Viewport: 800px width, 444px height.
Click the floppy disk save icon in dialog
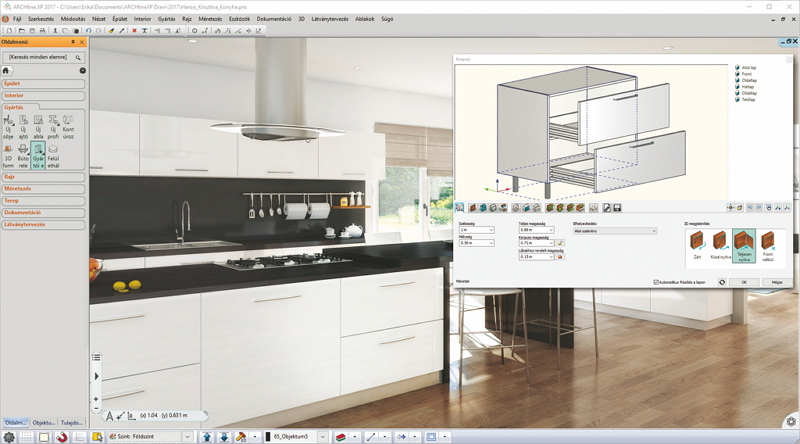tap(617, 208)
